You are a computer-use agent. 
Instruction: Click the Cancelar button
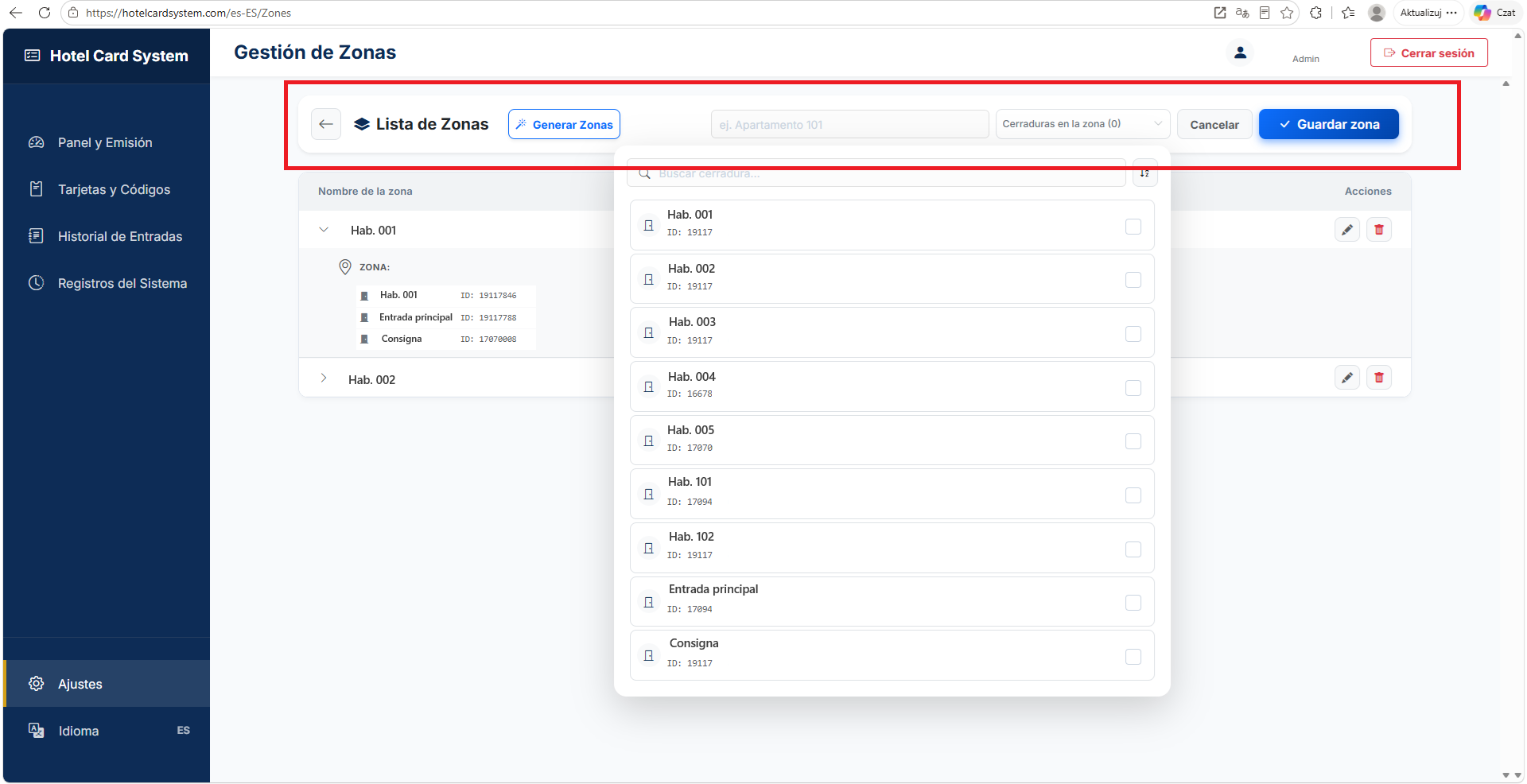1214,124
